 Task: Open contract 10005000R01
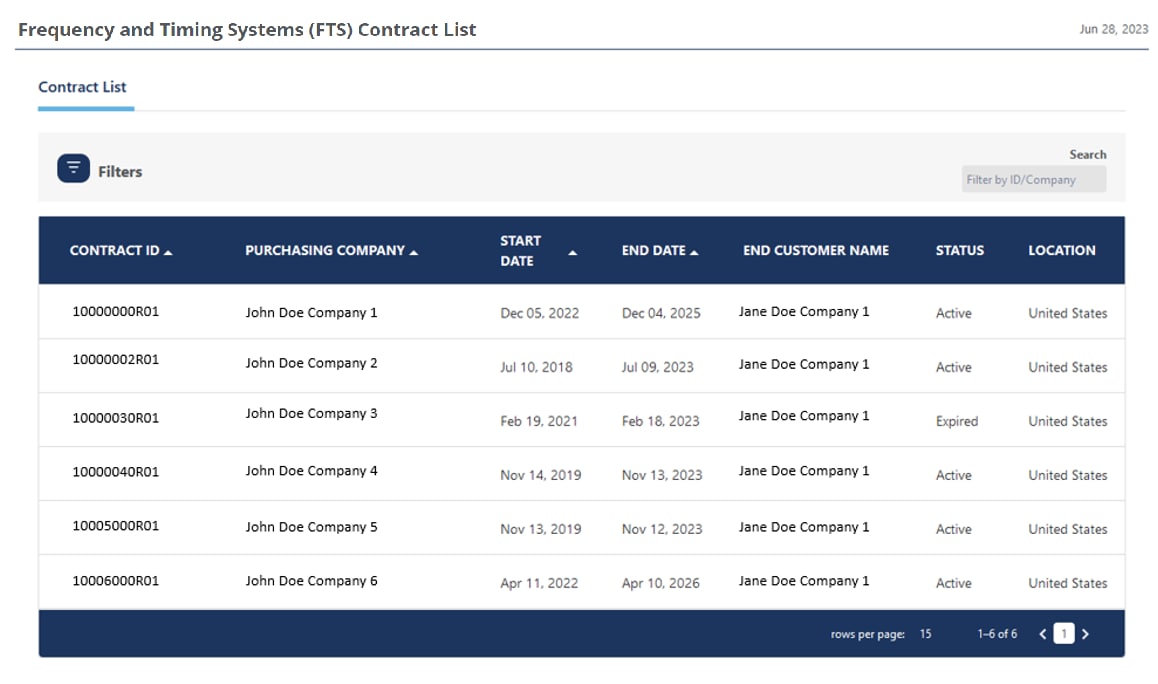(x=115, y=526)
